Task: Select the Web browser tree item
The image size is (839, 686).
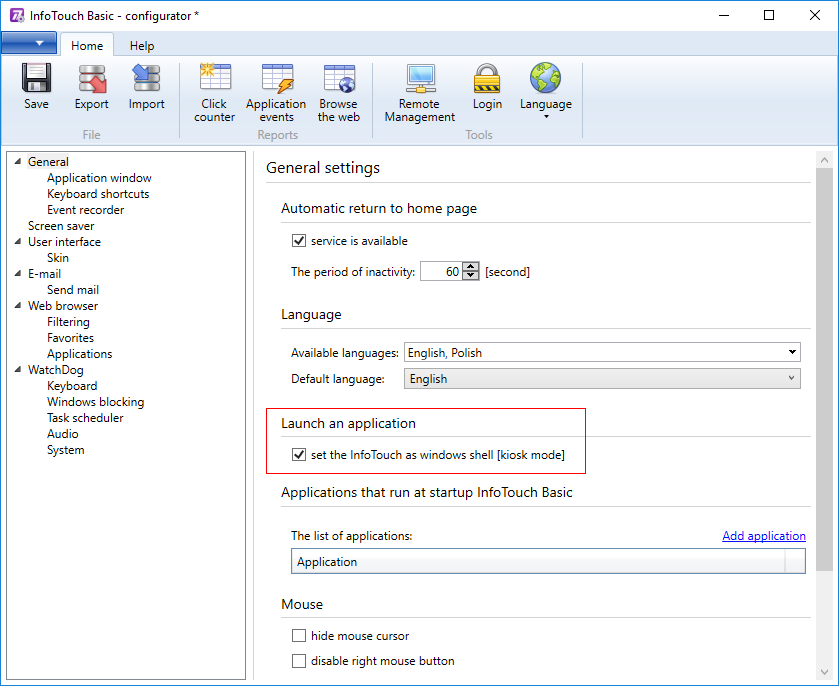Action: [x=63, y=306]
